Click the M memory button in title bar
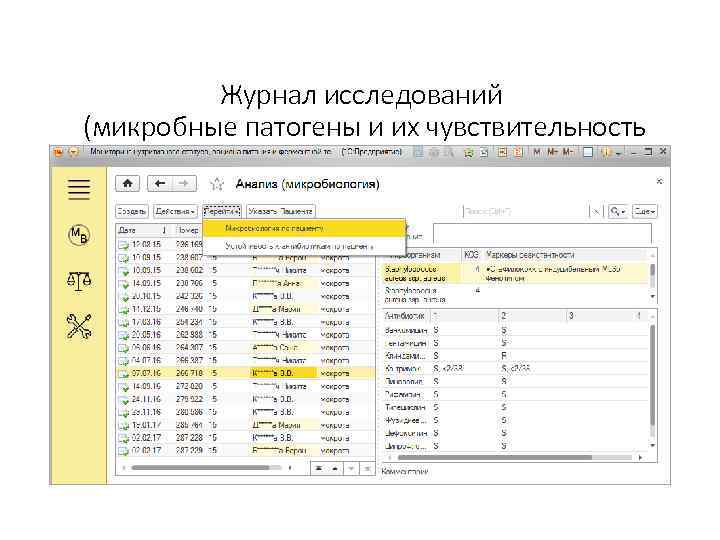720x540 pixels. tap(536, 152)
